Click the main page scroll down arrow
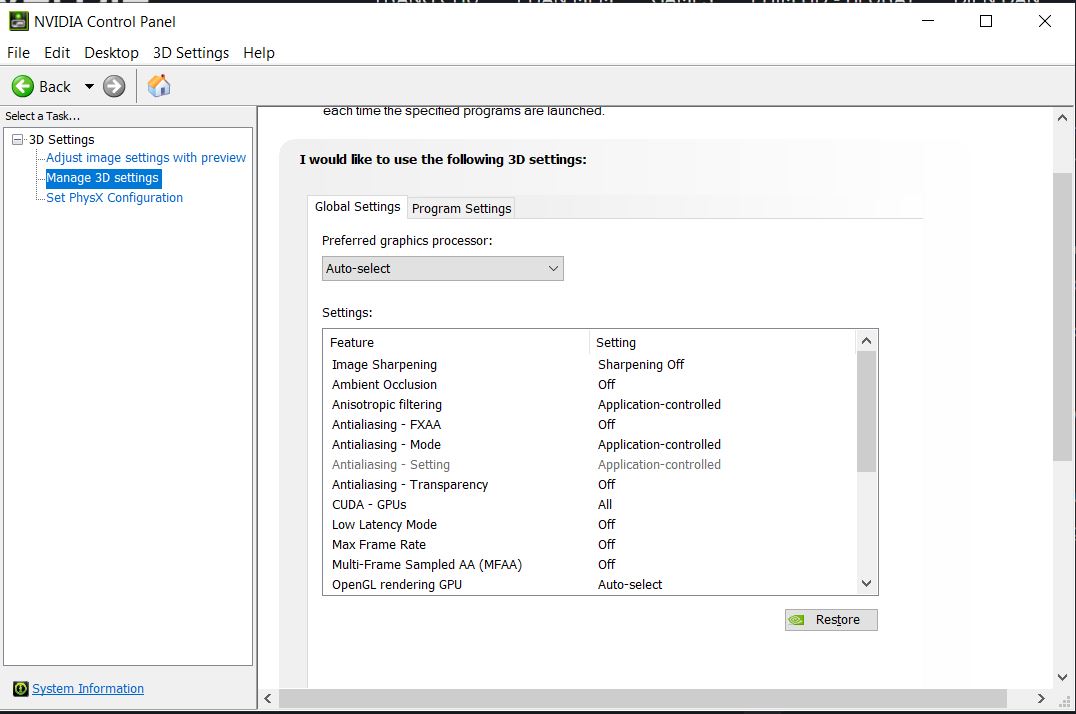Image resolution: width=1076 pixels, height=714 pixels. click(x=1062, y=677)
